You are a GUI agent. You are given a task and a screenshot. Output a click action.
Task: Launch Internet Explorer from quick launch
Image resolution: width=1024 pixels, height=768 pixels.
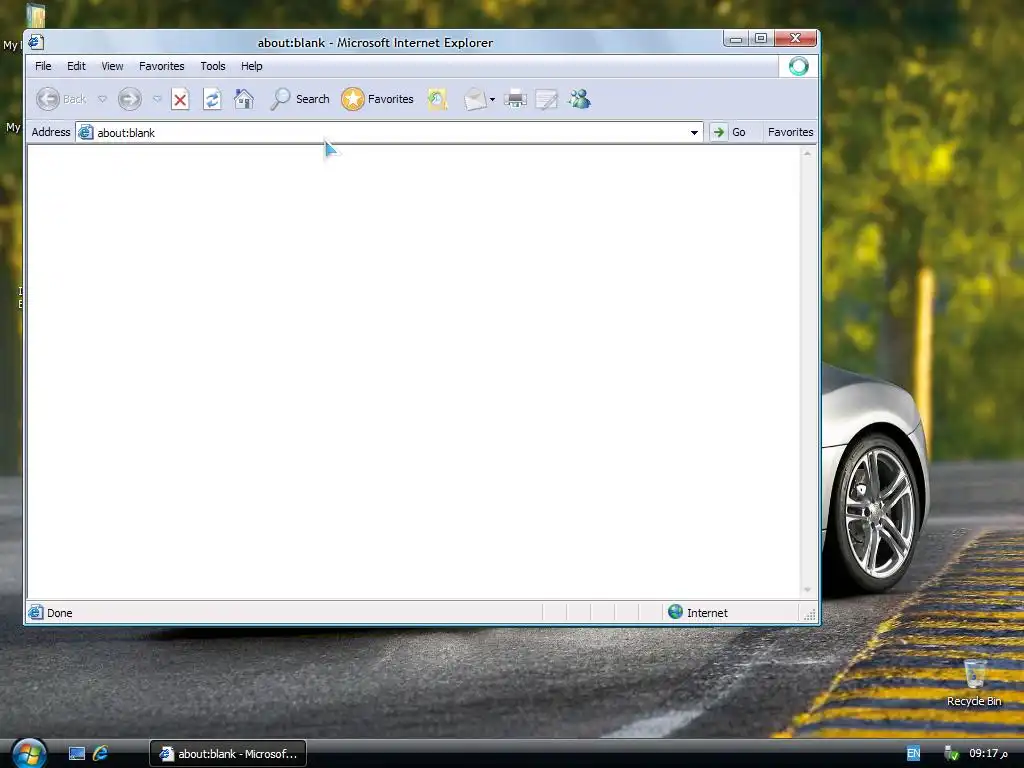100,754
